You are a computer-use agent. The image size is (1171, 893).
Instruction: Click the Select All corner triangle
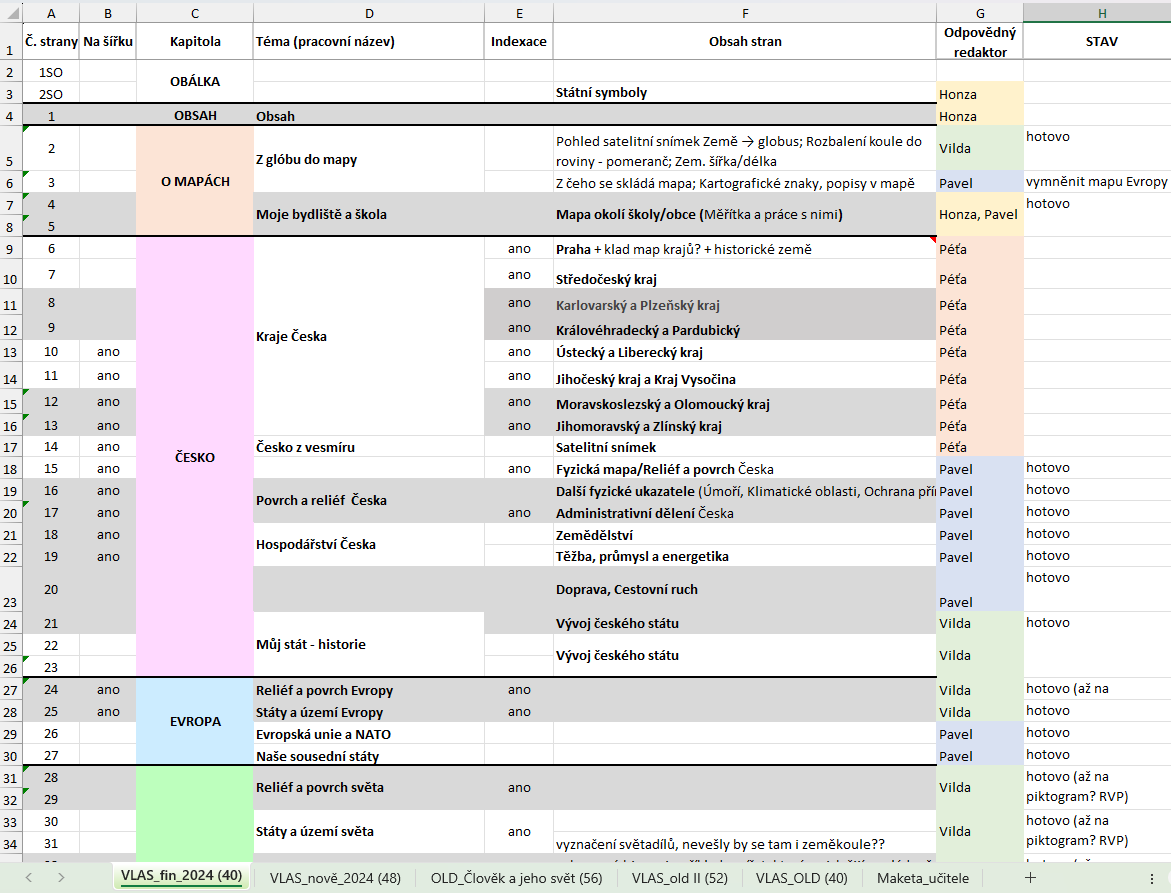pyautogui.click(x=12, y=13)
